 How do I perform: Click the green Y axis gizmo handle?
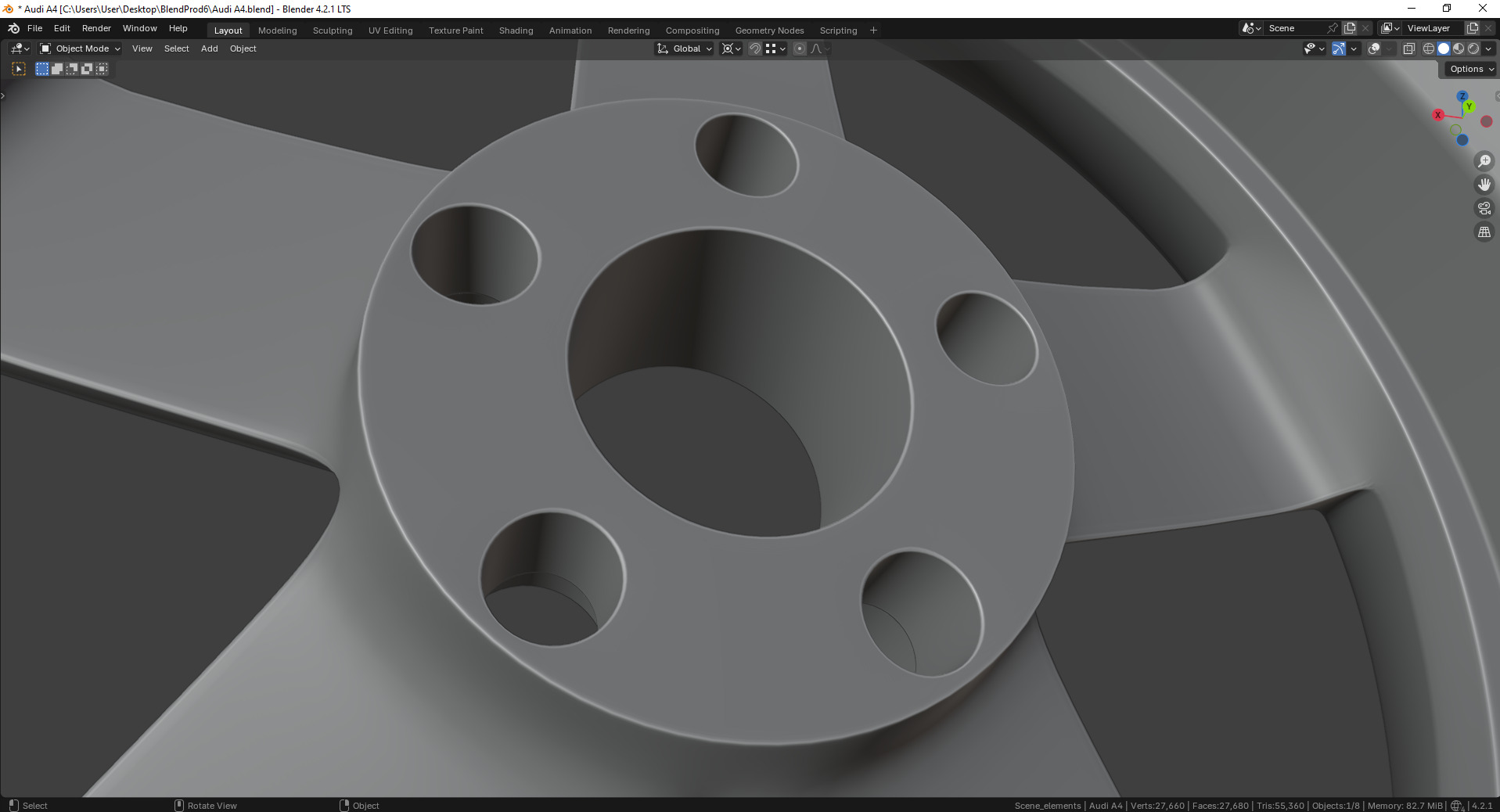(x=1469, y=106)
